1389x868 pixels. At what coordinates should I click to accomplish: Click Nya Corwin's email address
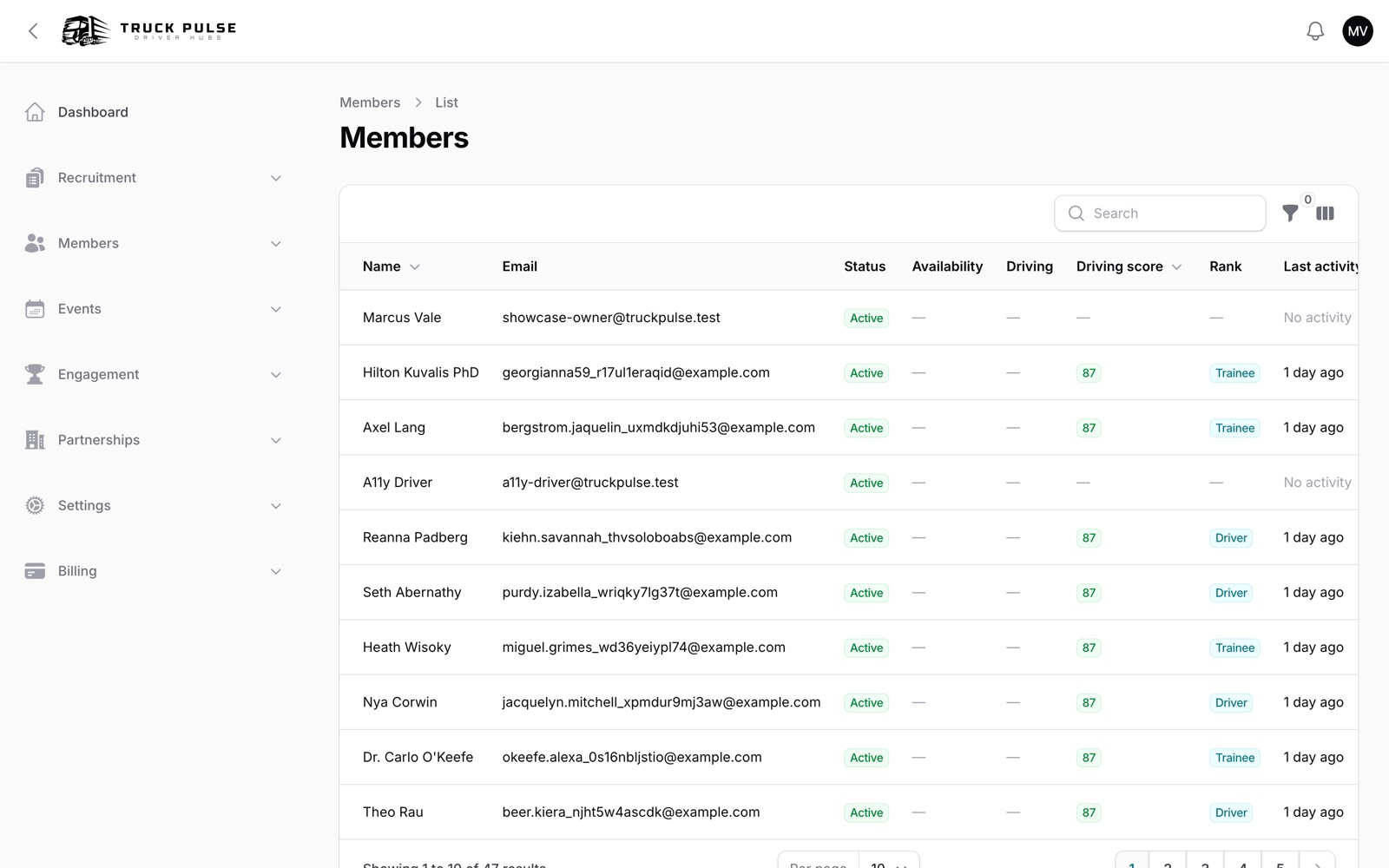pos(661,702)
